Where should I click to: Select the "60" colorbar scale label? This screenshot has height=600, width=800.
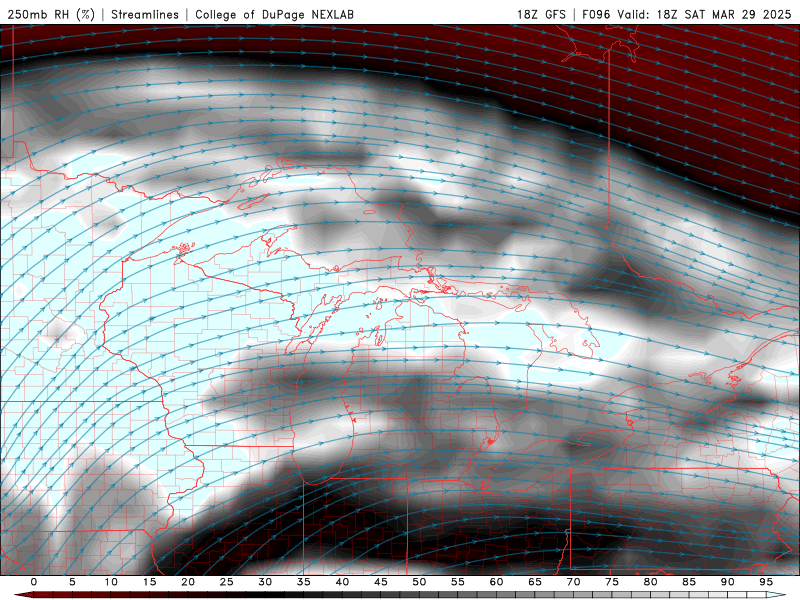point(496,582)
